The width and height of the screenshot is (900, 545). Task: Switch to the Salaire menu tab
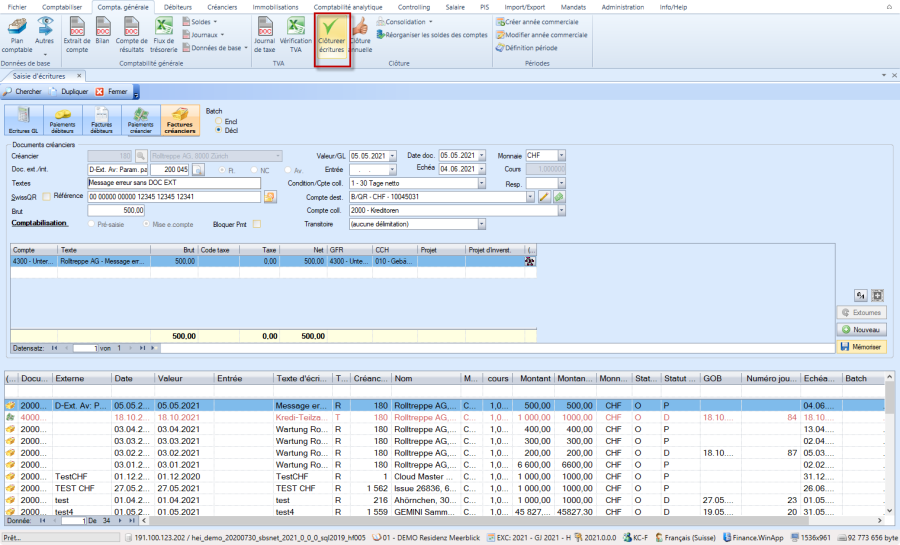pos(455,7)
